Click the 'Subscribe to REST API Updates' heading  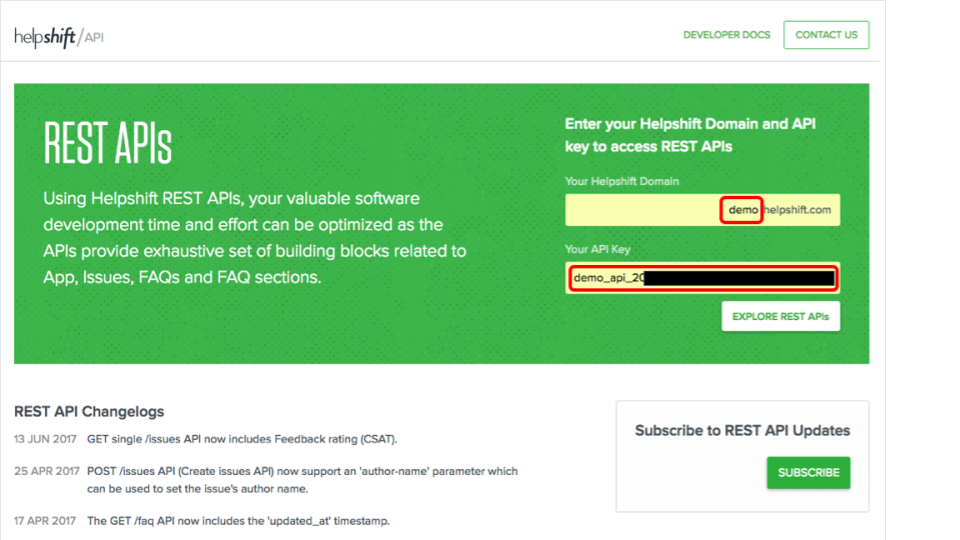coord(742,431)
